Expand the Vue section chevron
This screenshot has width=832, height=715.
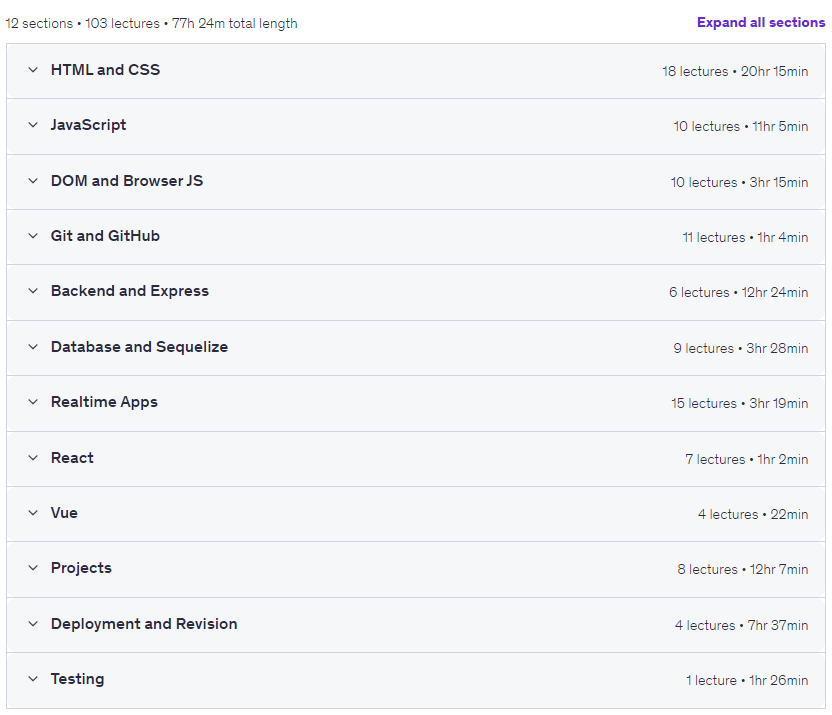point(33,513)
